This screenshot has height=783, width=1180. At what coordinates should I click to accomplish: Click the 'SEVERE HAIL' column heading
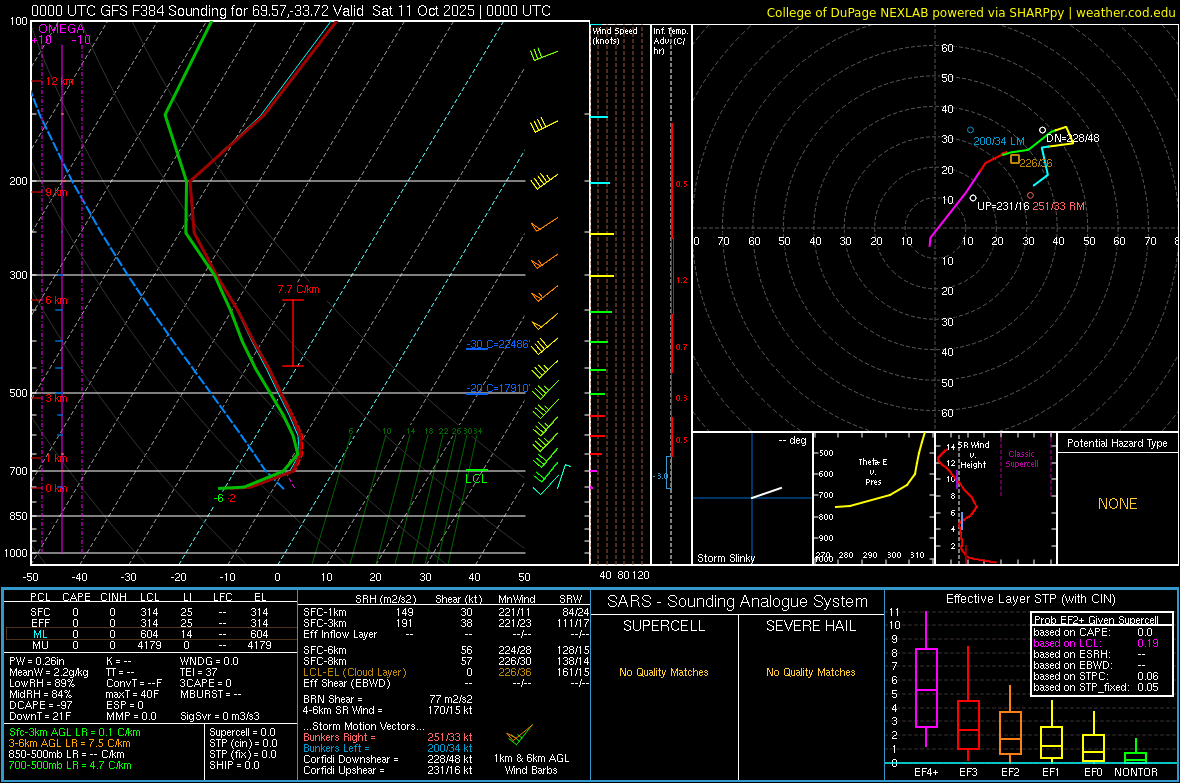[x=810, y=626]
